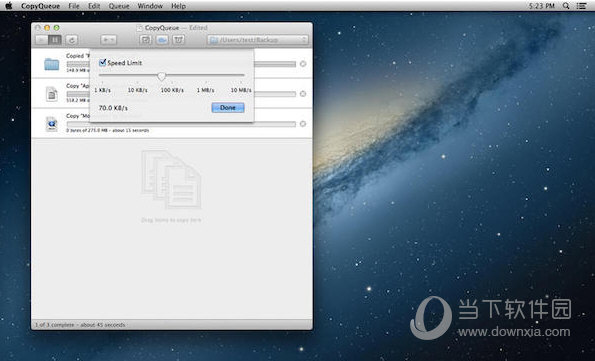Click the "10 MB/s" slider label
Image resolution: width=595 pixels, height=361 pixels.
coord(241,90)
